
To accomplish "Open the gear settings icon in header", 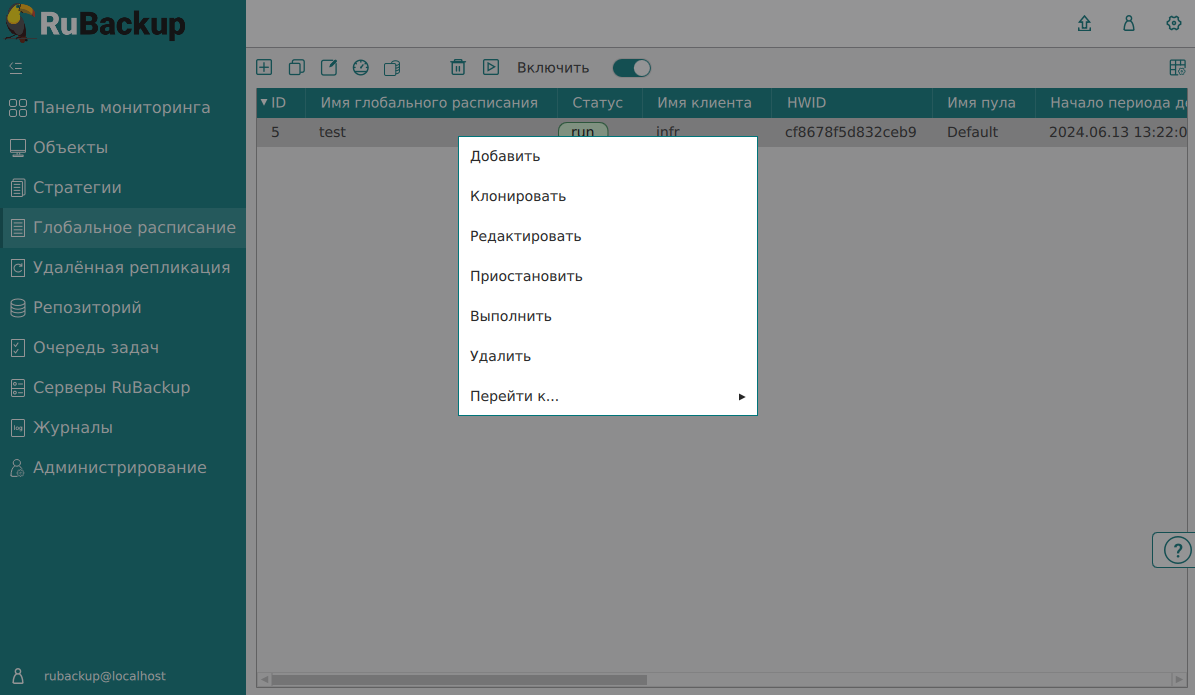I will (1174, 23).
